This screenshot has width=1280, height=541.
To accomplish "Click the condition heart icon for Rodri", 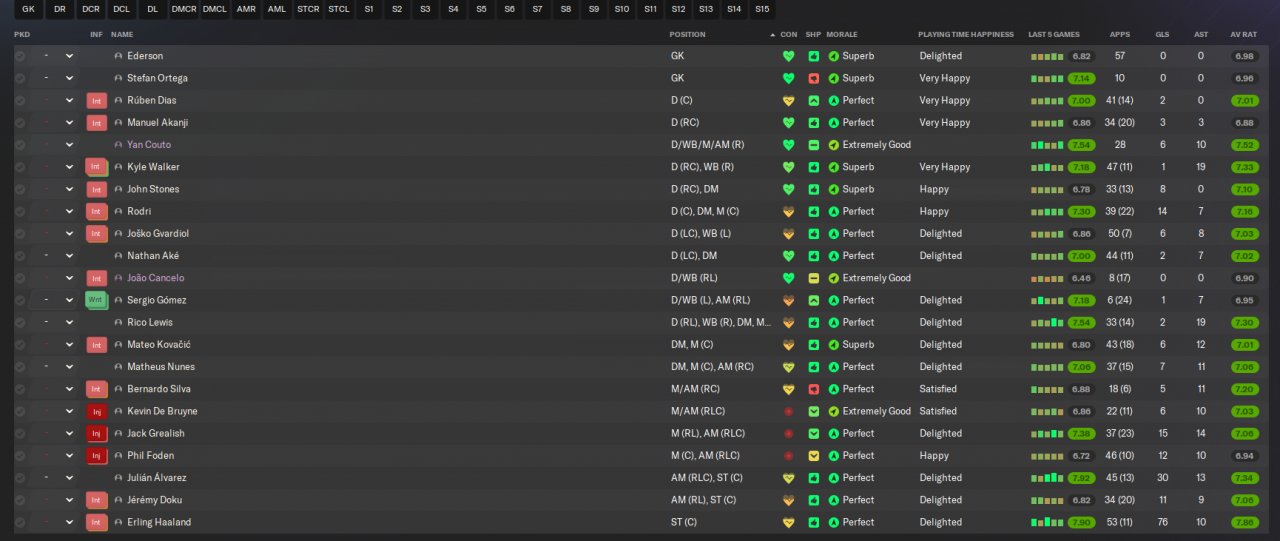I will (x=788, y=211).
